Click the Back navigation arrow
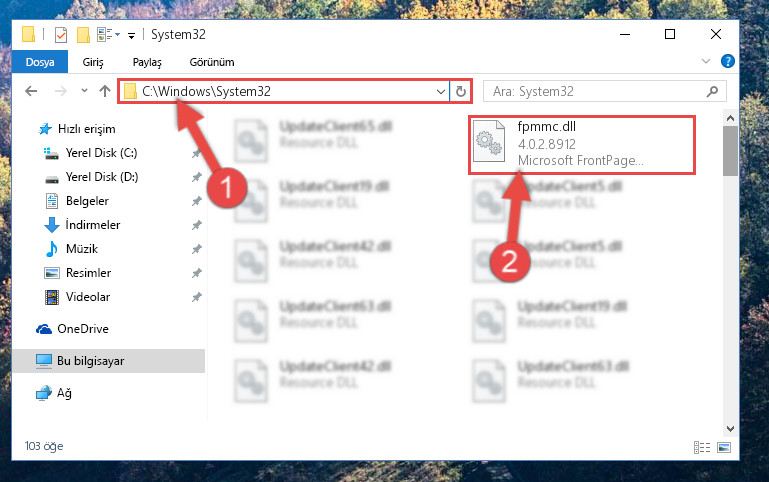 pos(31,91)
